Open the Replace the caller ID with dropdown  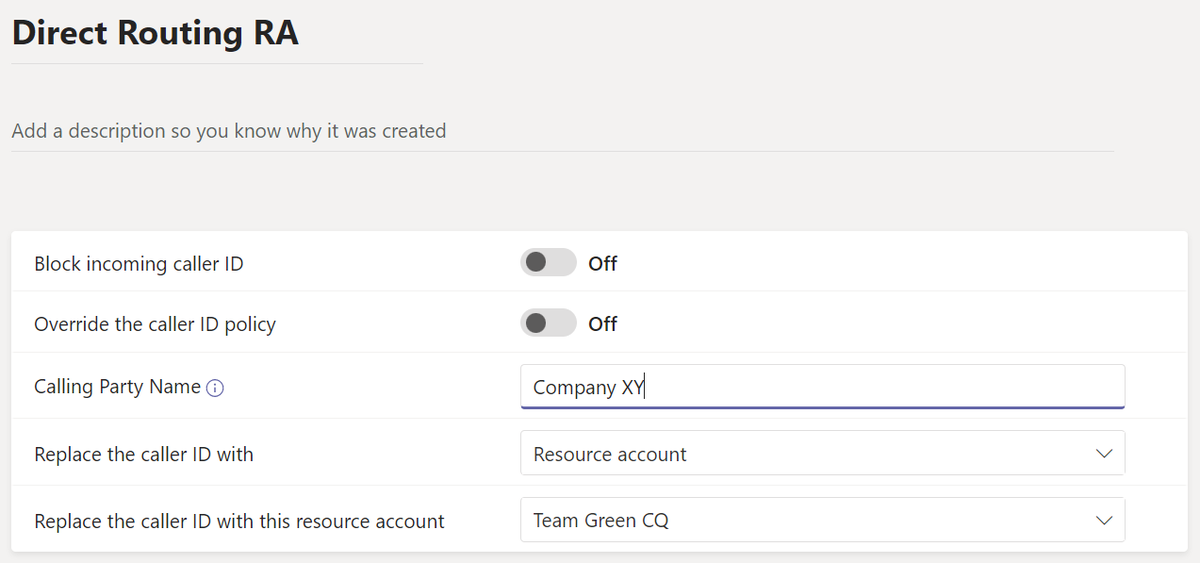(822, 453)
